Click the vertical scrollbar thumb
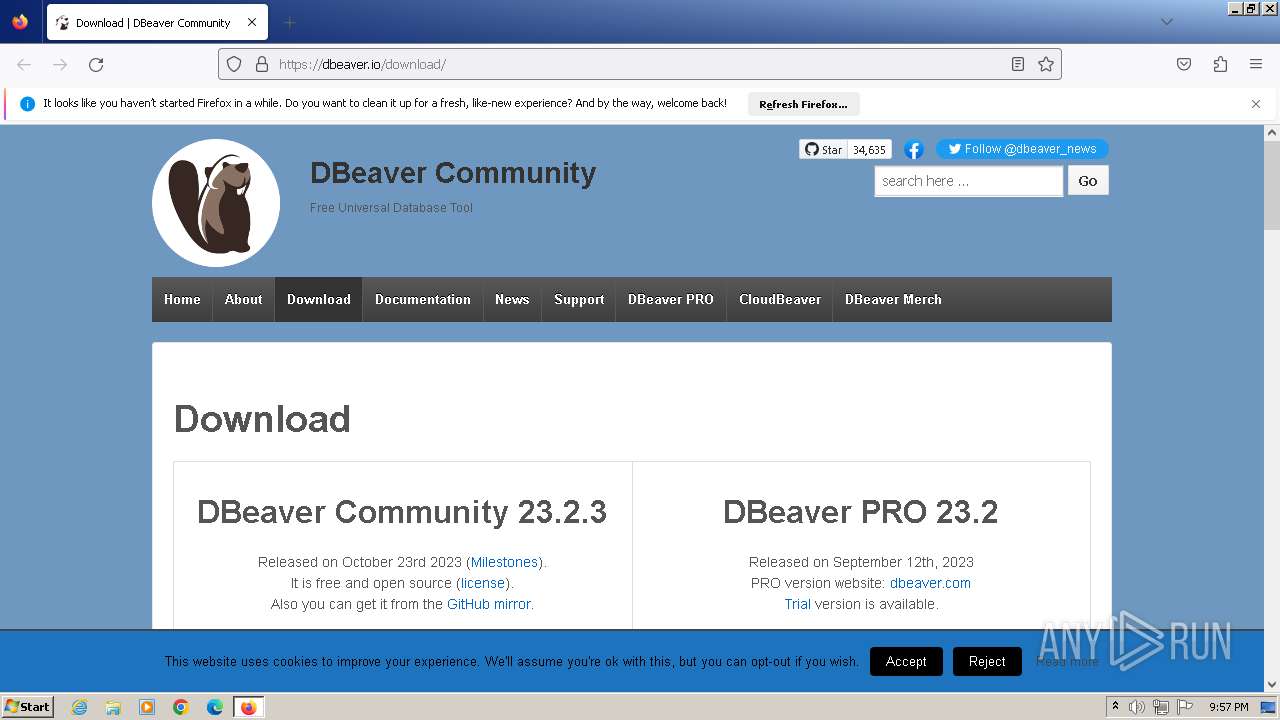Viewport: 1280px width, 720px height. click(1272, 186)
